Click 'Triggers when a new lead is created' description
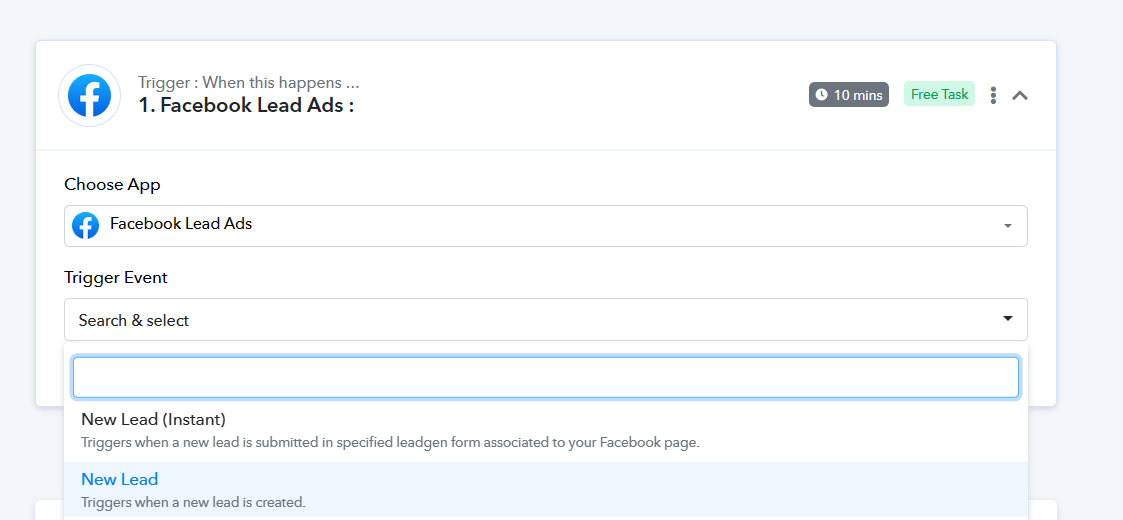Image resolution: width=1123 pixels, height=520 pixels. tap(193, 503)
